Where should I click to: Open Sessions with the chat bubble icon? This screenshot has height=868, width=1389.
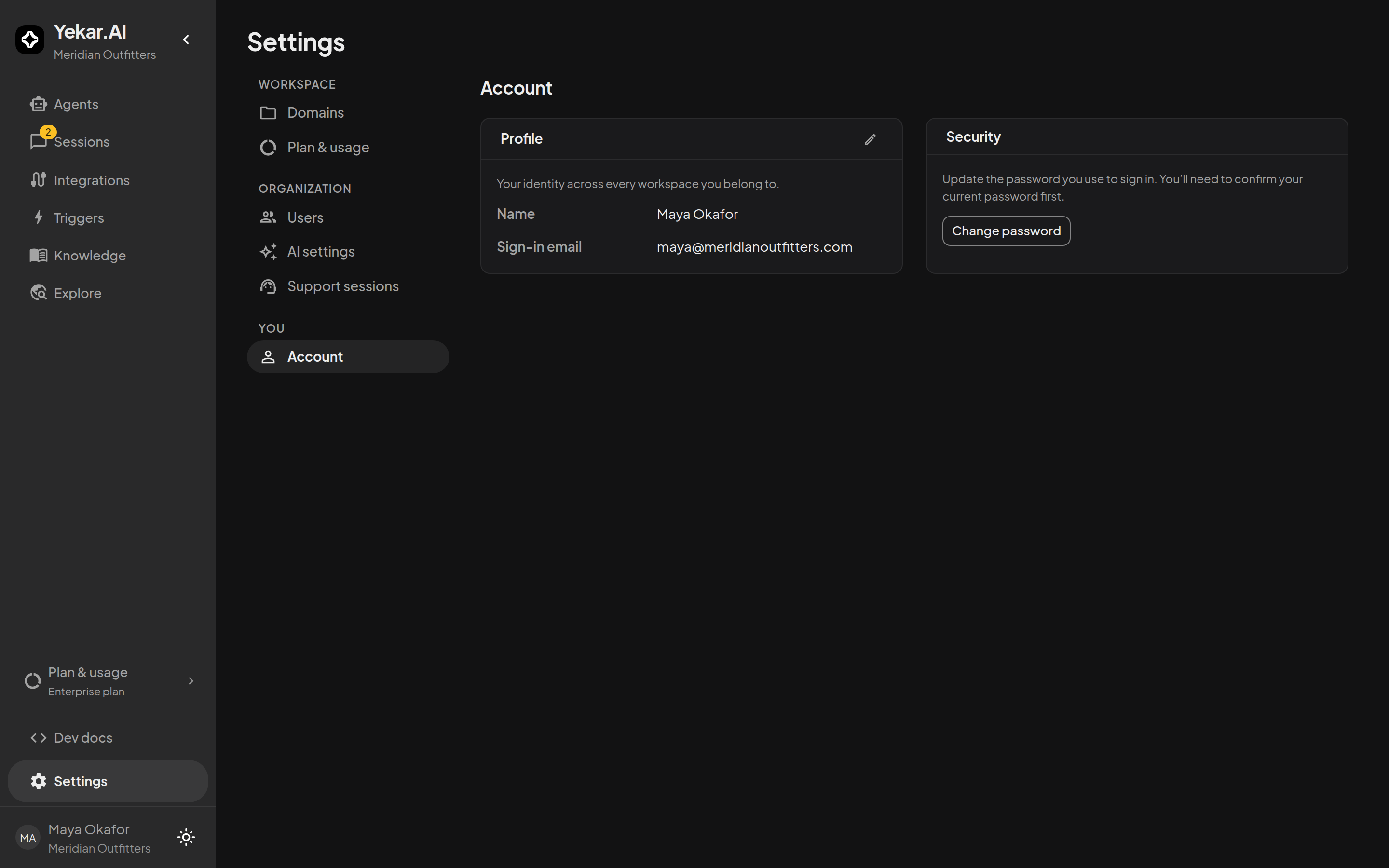point(39,141)
